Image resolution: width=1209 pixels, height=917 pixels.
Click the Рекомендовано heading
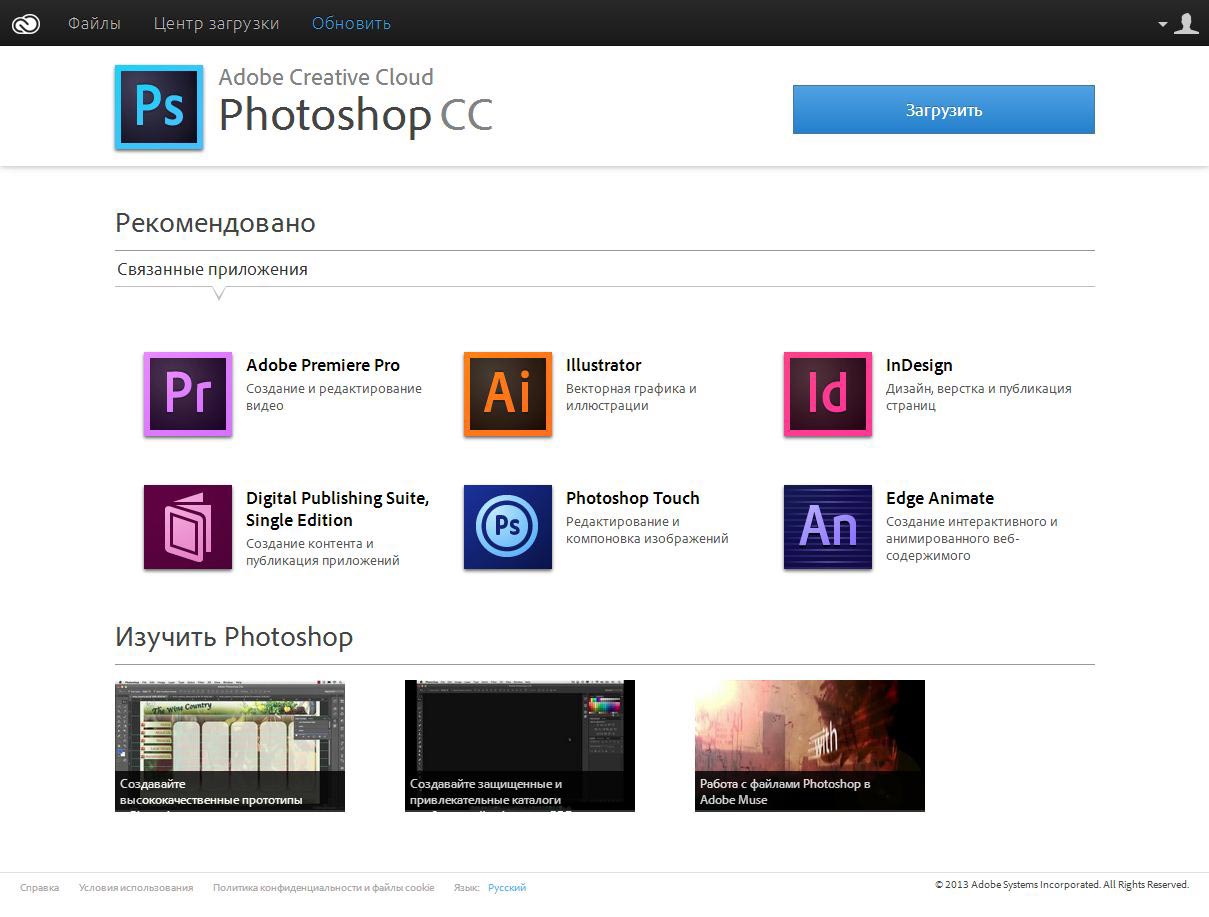(x=215, y=223)
